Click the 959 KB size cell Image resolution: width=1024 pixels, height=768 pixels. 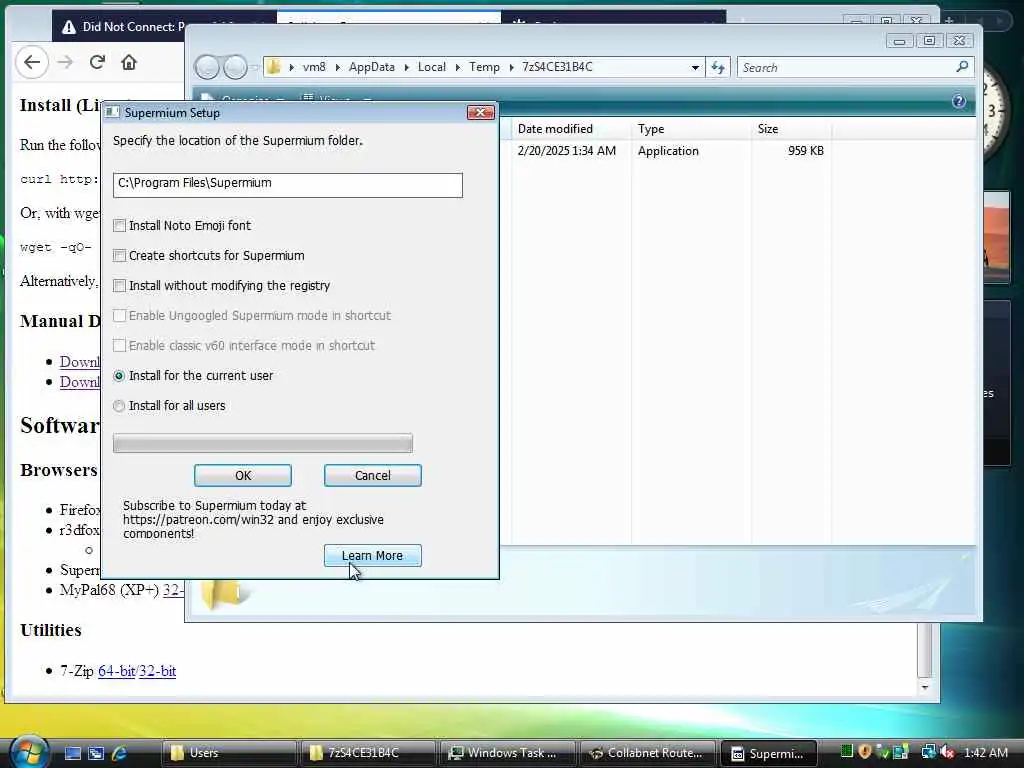point(805,151)
